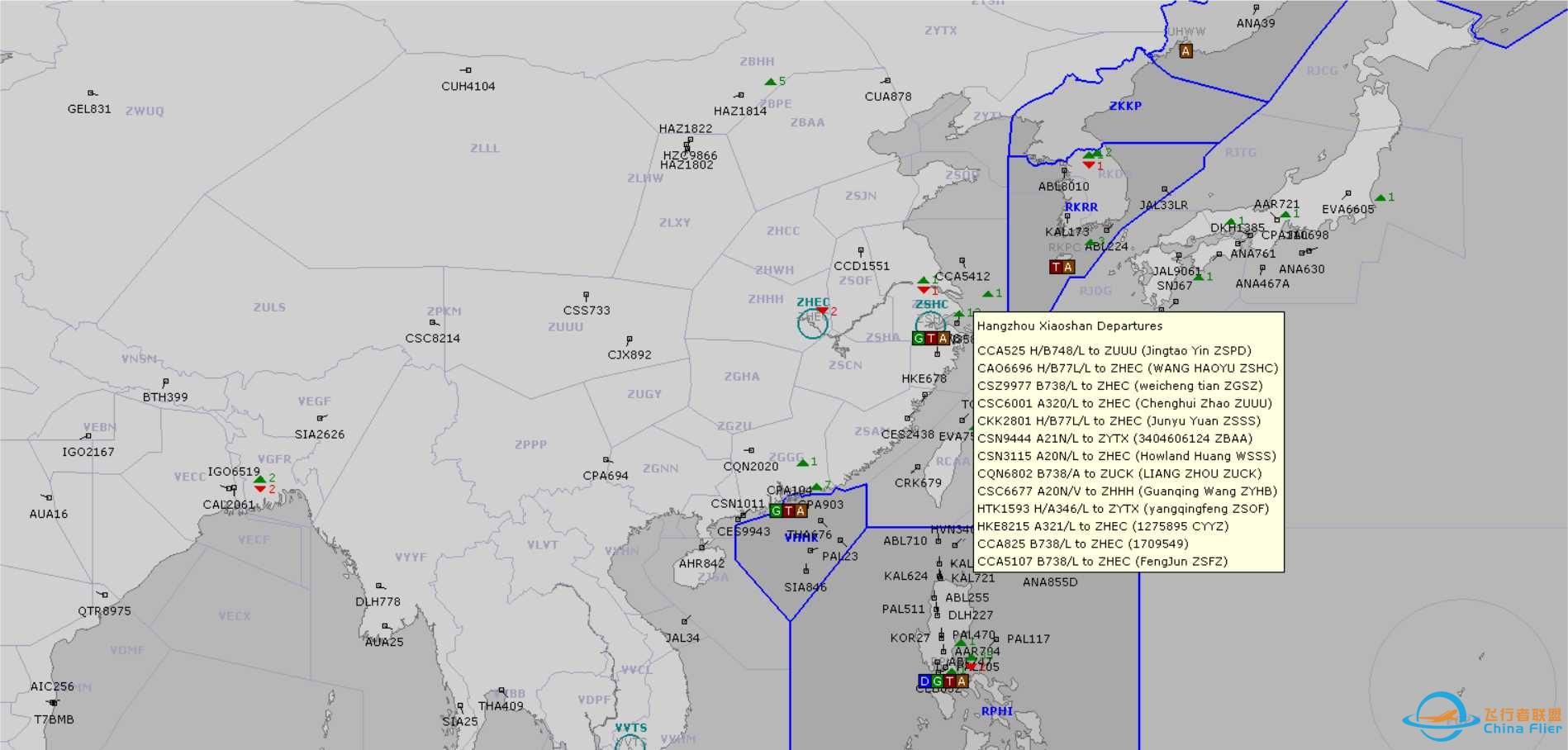Image resolution: width=1568 pixels, height=750 pixels.
Task: Click the green triangle beside EVA6605
Action: (1380, 197)
